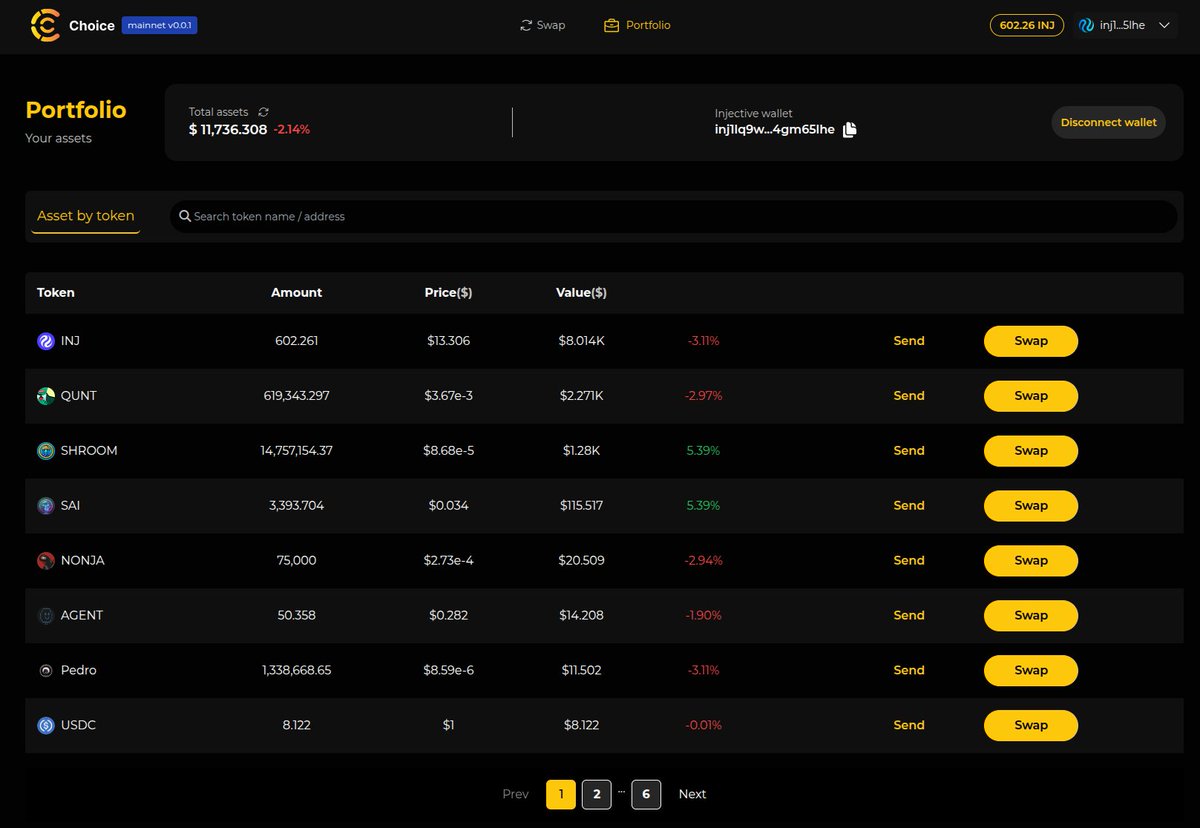Click the total assets value $ 11,736.308
1200x828 pixels.
(x=228, y=130)
